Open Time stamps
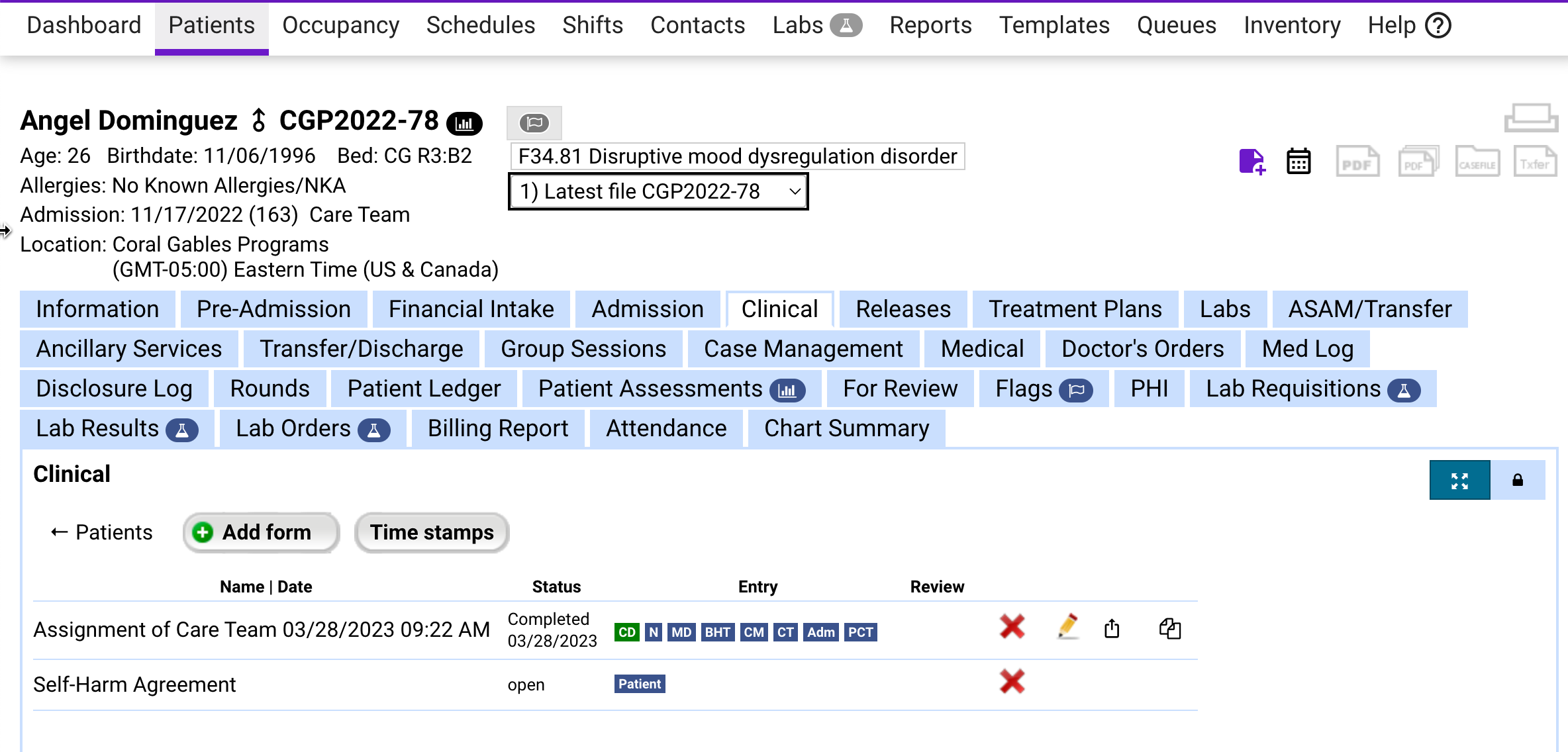The width and height of the screenshot is (1568, 752). pos(432,532)
